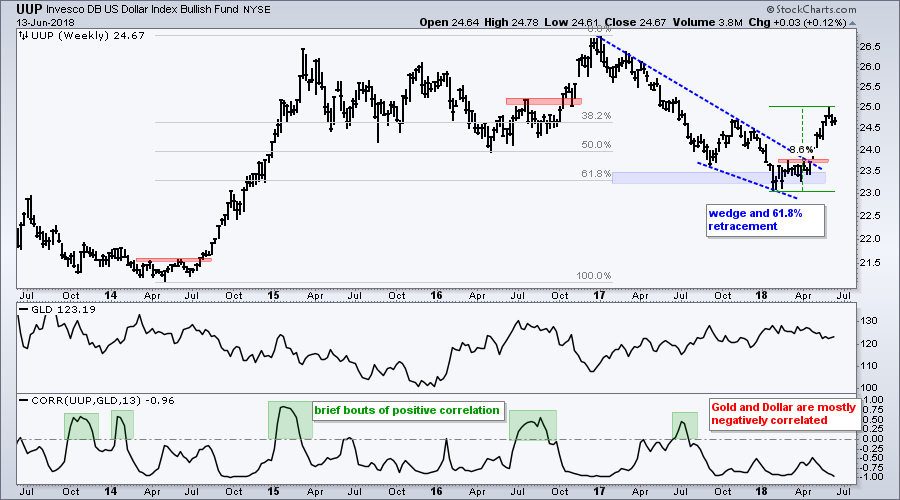
Task: Click the 23.0 price axis label
Action: [870, 192]
